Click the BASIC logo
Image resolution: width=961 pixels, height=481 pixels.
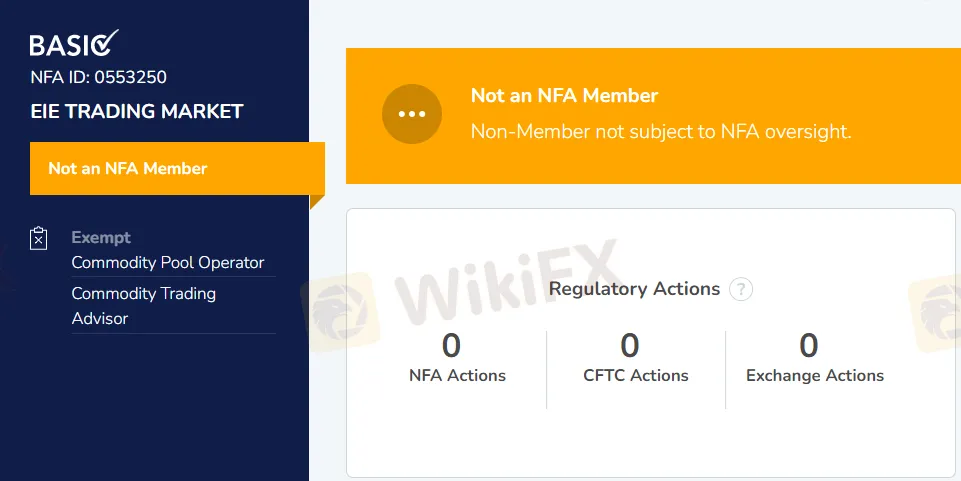pyautogui.click(x=74, y=44)
